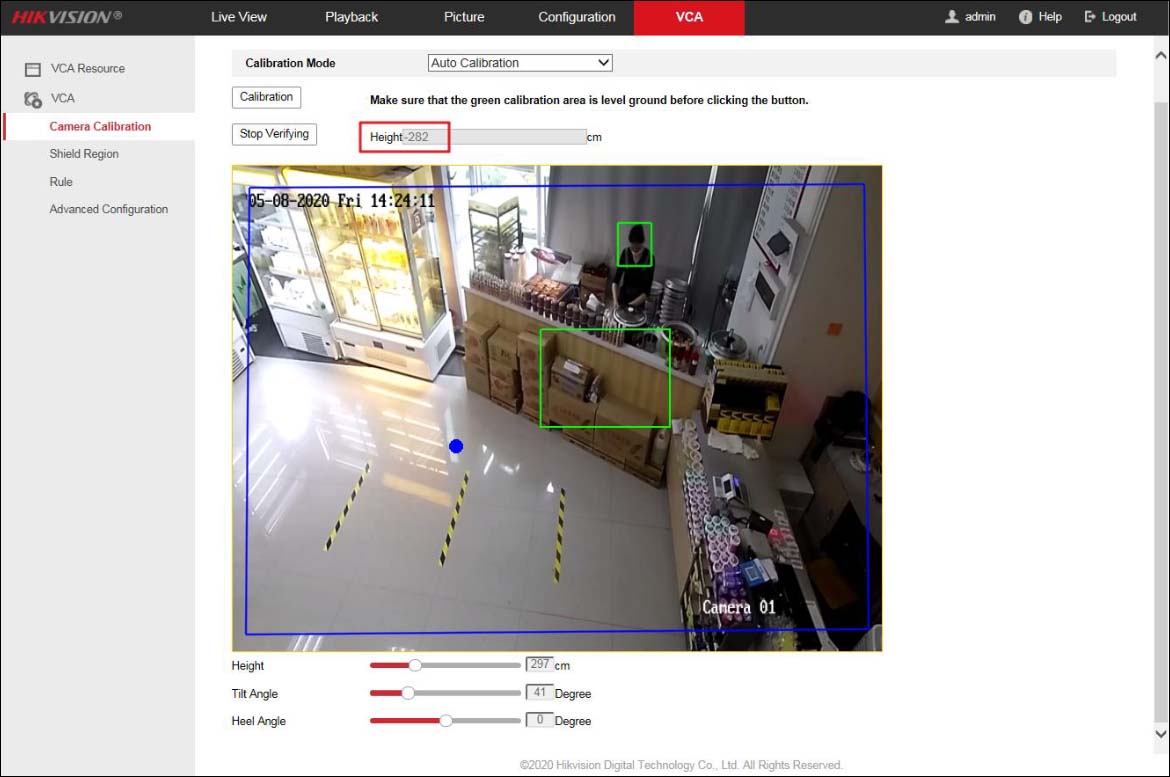Click the Calibration button
The height and width of the screenshot is (777, 1170).
pos(266,97)
